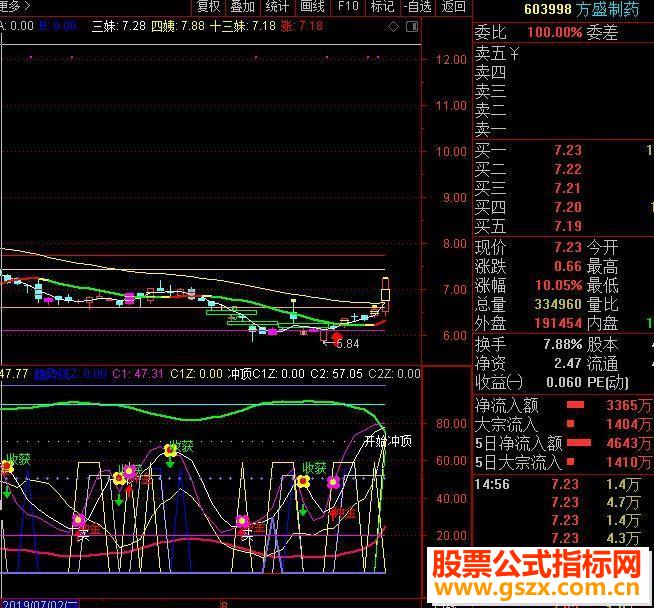
Task: Select the 买一 price 7.23
Action: pyautogui.click(x=568, y=150)
